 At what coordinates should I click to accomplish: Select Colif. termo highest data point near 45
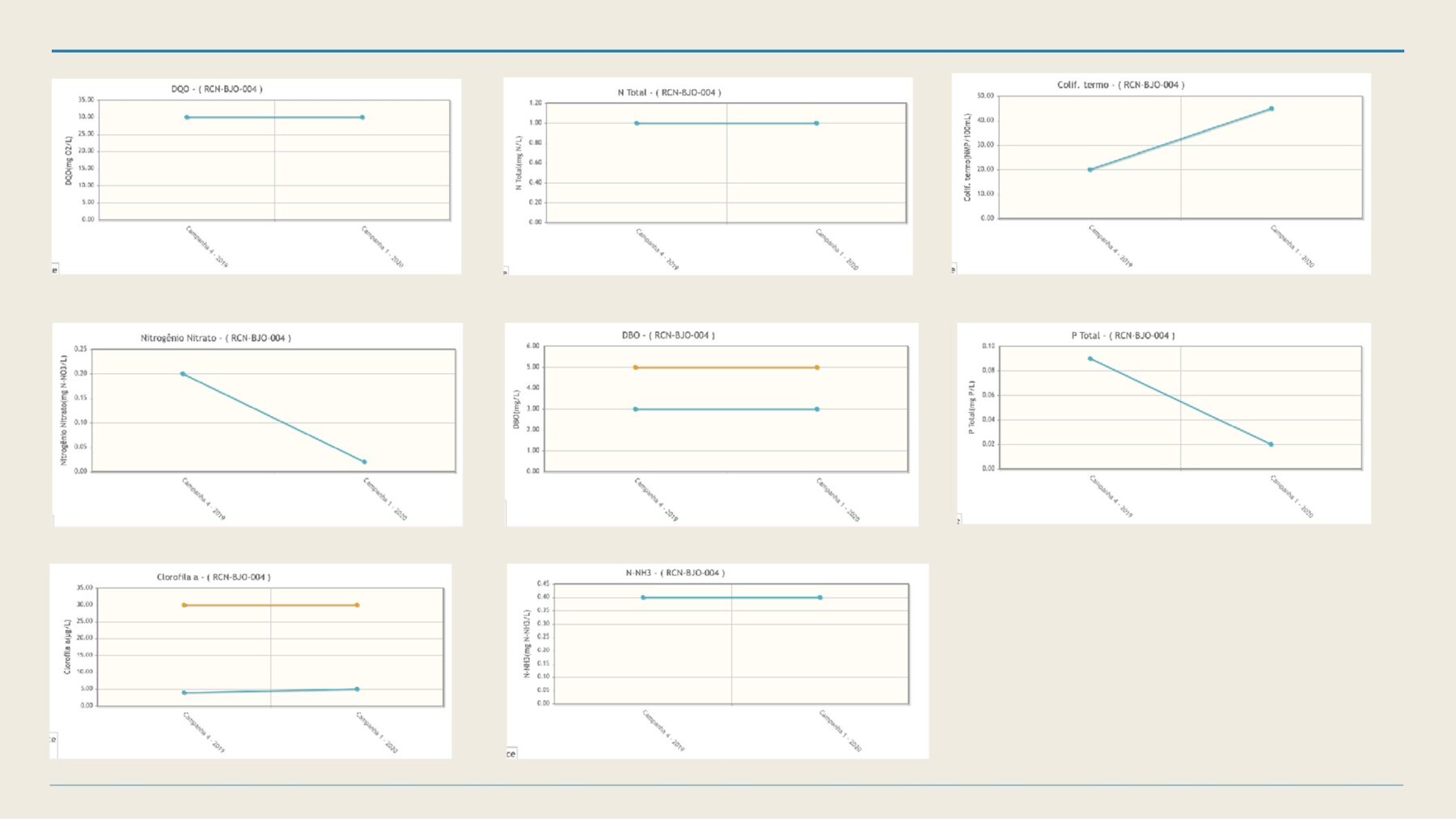1272,108
